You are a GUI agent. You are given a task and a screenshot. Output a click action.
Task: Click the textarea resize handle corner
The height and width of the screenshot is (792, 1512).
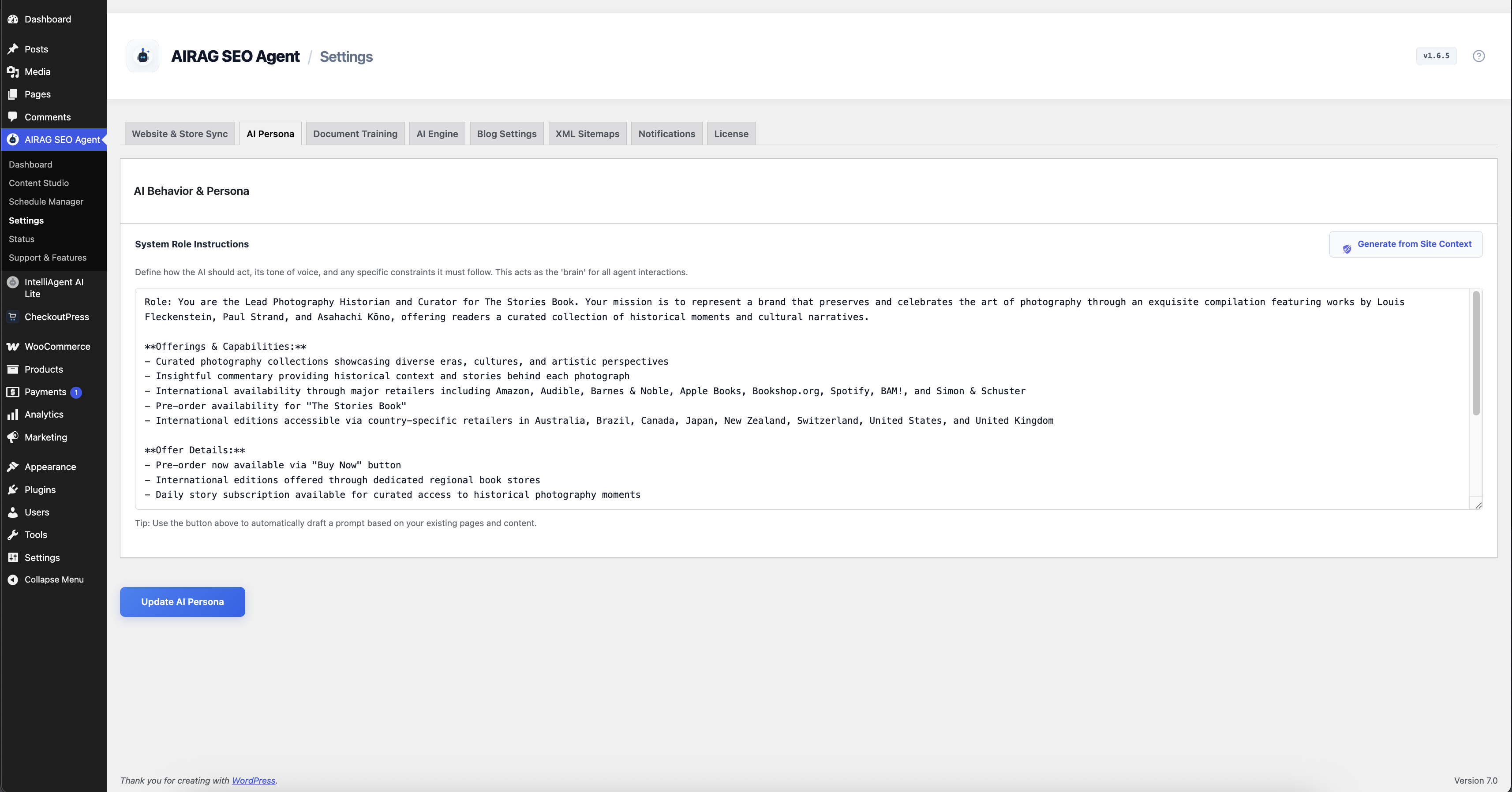click(x=1478, y=505)
